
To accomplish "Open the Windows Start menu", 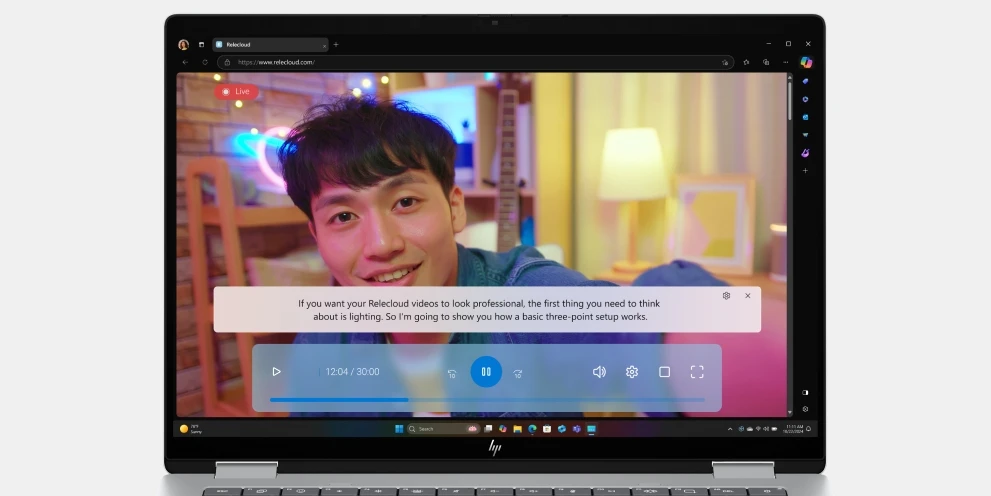I will [x=399, y=428].
